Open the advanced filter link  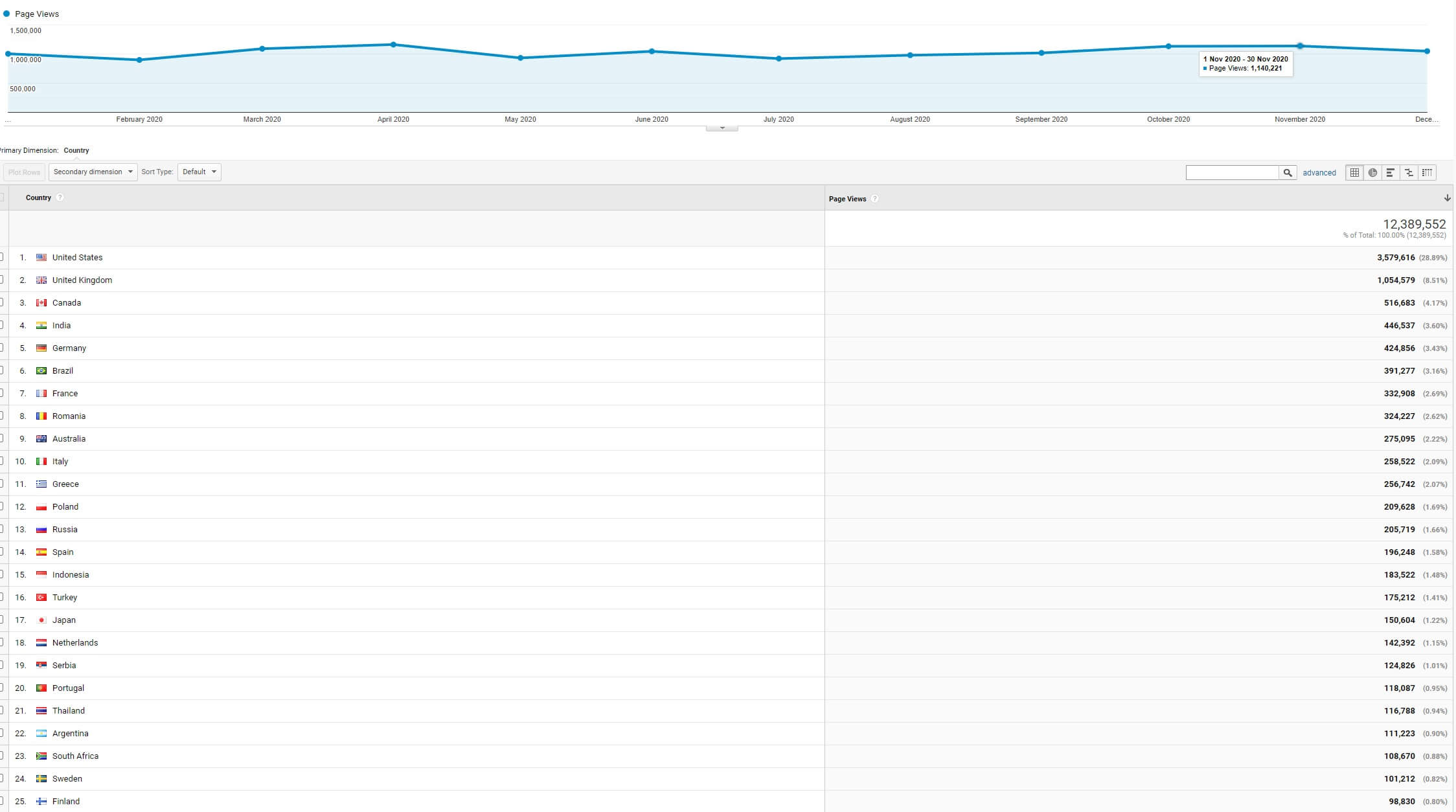[1319, 173]
